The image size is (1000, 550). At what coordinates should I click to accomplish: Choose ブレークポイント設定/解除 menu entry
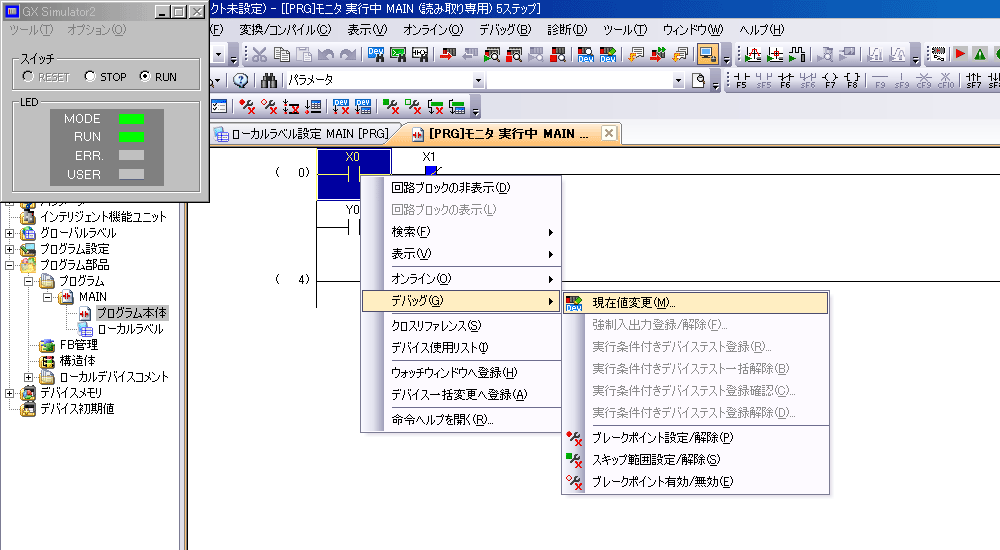pyautogui.click(x=696, y=438)
